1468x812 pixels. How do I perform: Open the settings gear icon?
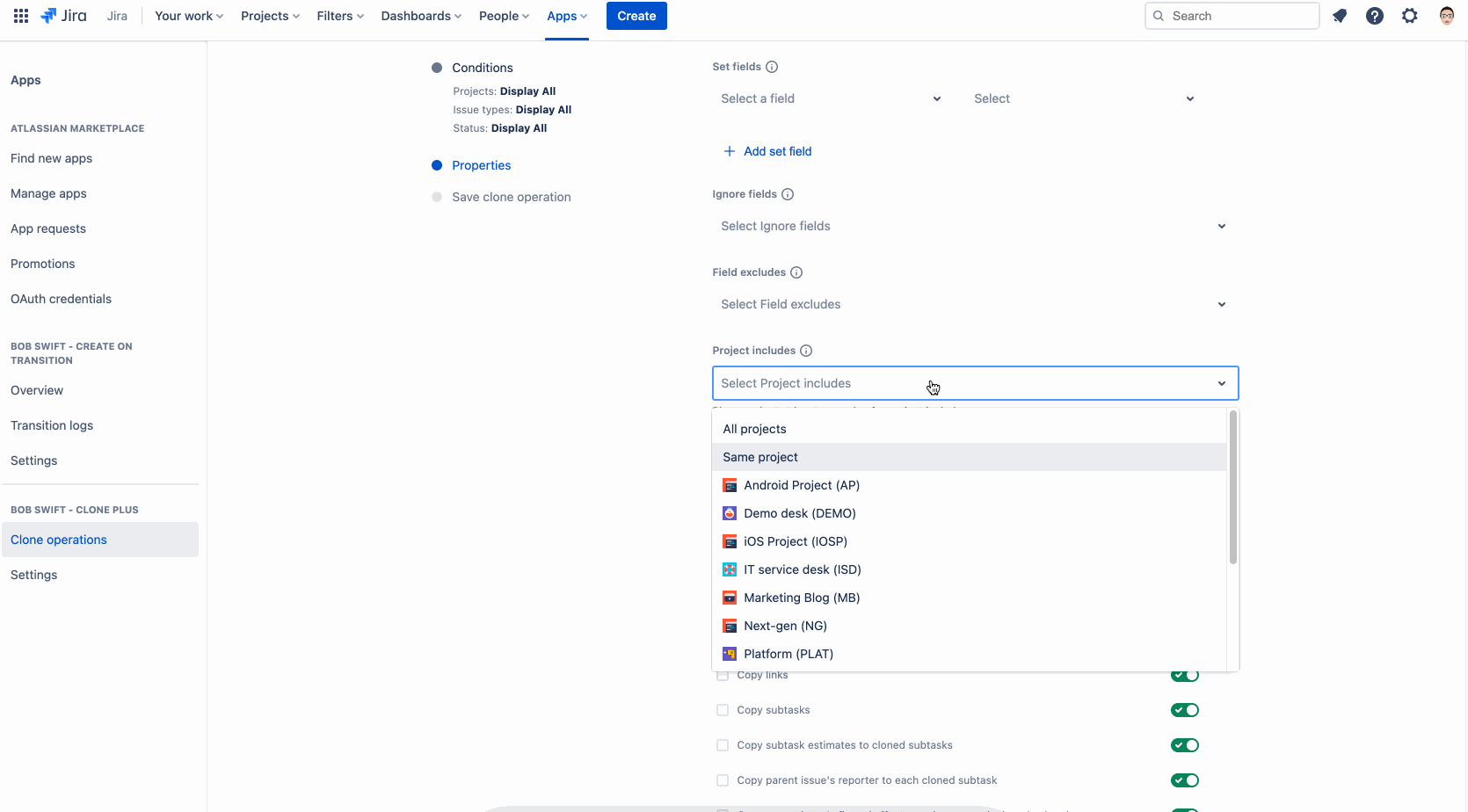(x=1410, y=16)
